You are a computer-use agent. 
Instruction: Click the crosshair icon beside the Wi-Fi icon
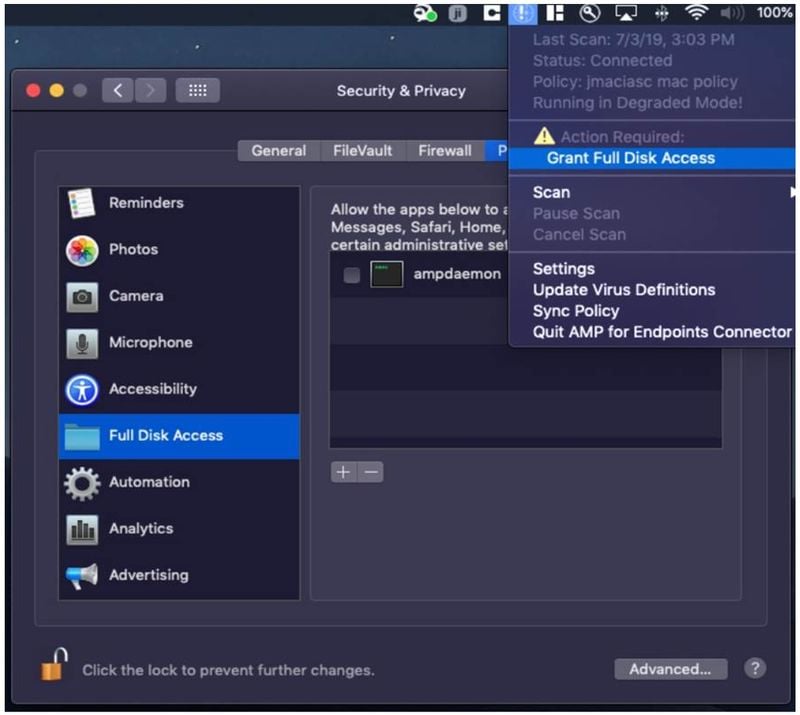pyautogui.click(x=661, y=14)
